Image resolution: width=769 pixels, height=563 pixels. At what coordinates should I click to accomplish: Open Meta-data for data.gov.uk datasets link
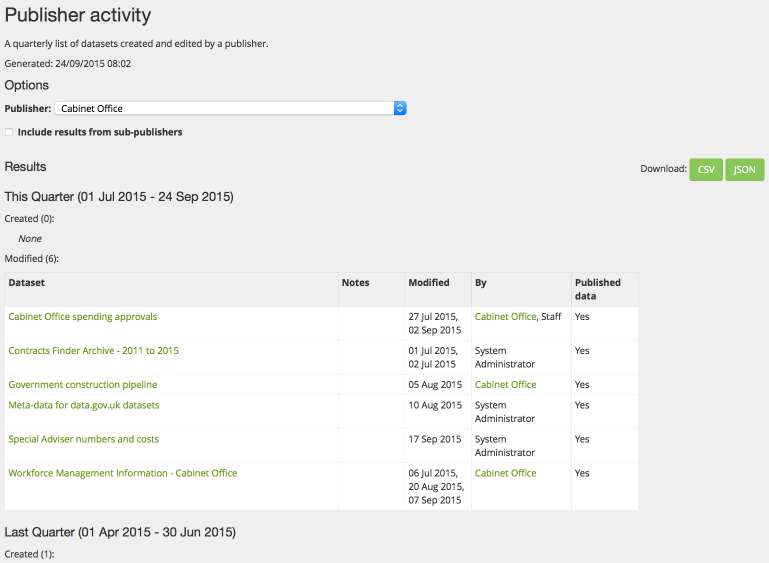84,405
